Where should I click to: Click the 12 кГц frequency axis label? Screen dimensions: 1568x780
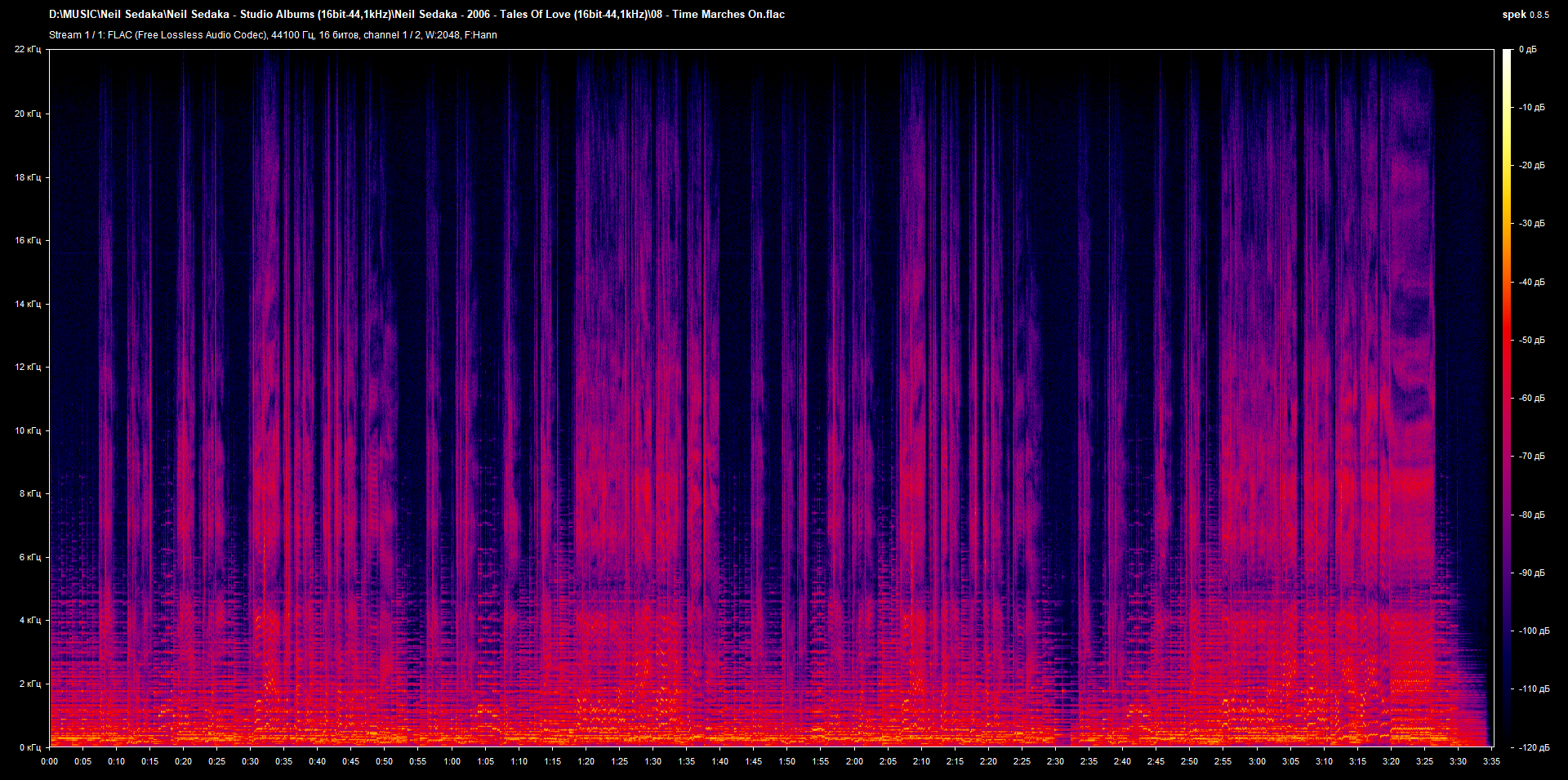pyautogui.click(x=28, y=367)
